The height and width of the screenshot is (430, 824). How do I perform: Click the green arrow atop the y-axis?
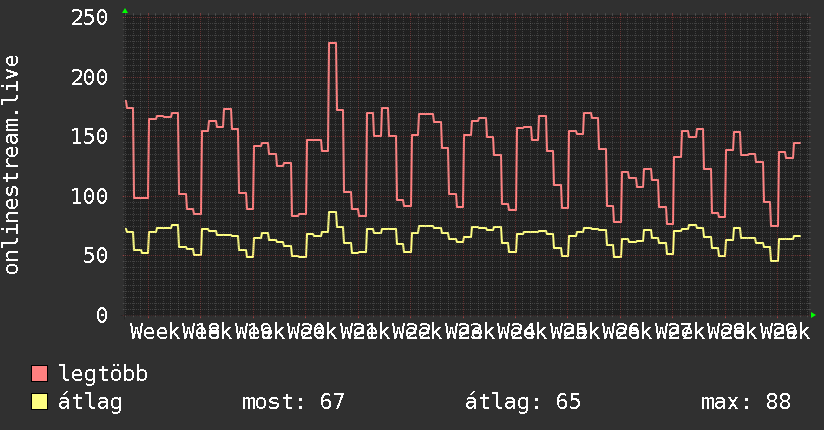click(125, 11)
